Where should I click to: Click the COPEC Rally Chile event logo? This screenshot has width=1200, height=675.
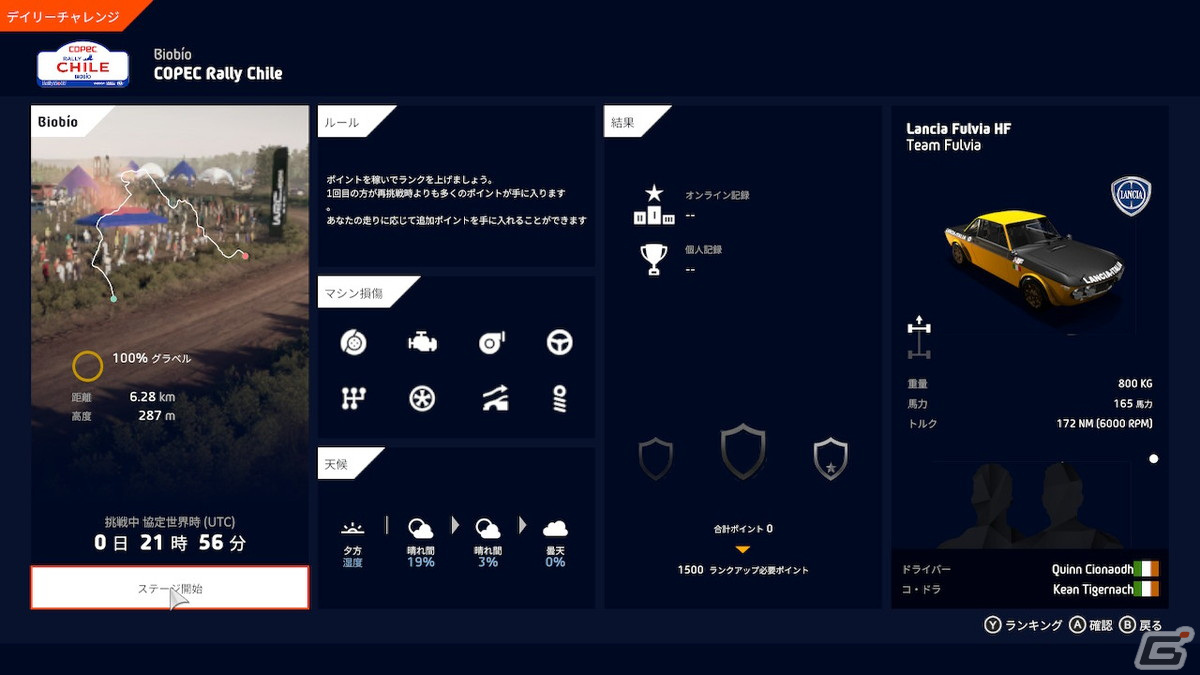click(x=83, y=64)
